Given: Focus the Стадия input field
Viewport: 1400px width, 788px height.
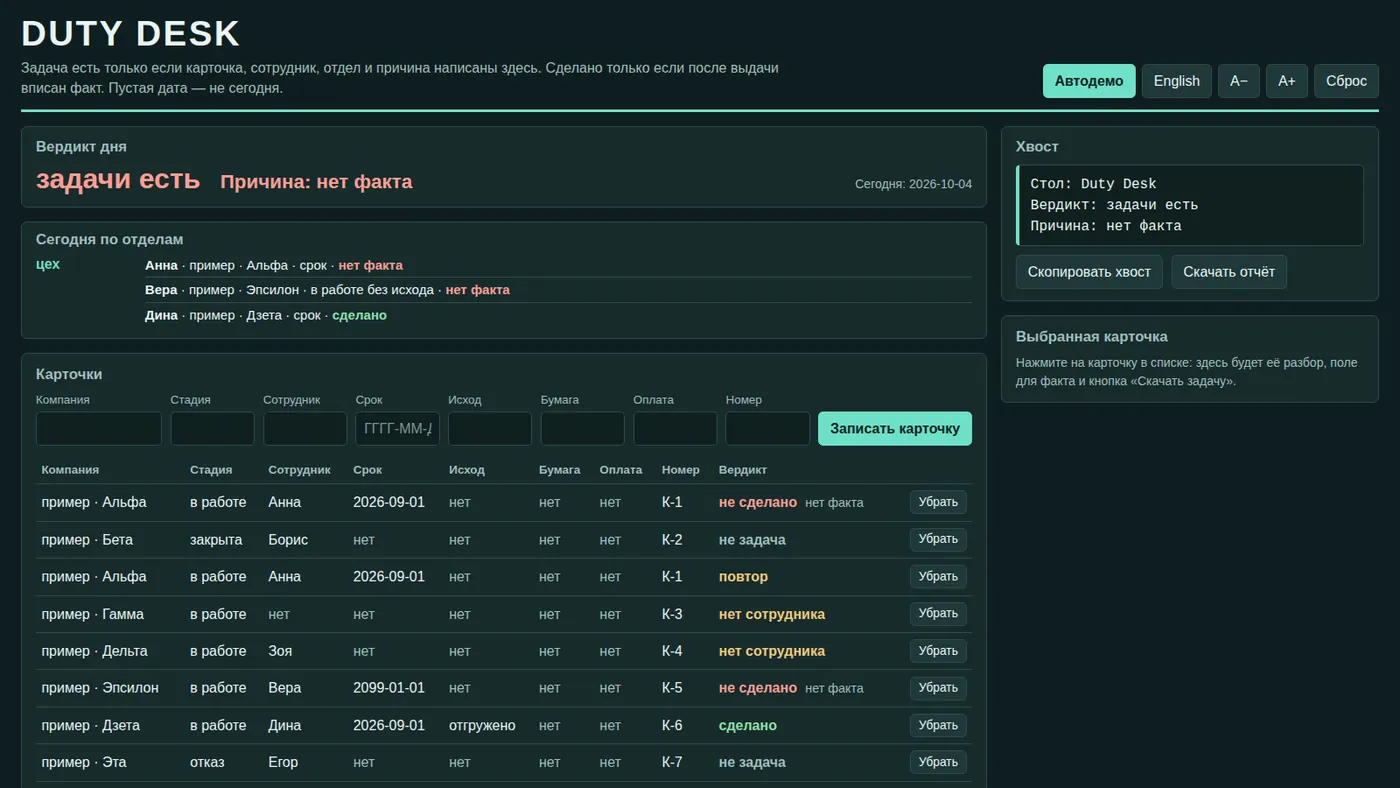Looking at the screenshot, I should point(213,429).
